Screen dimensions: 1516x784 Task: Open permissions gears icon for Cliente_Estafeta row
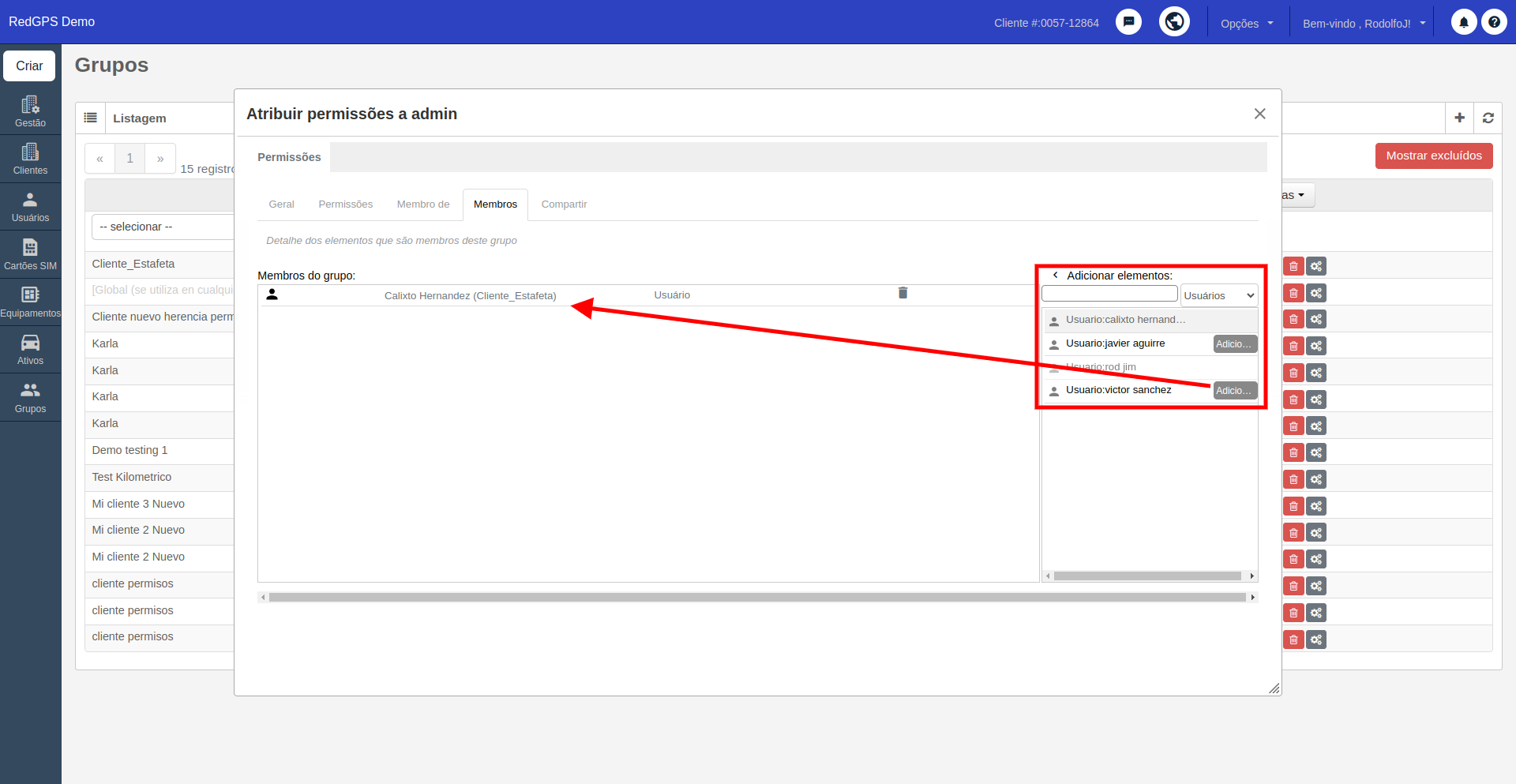(1315, 266)
